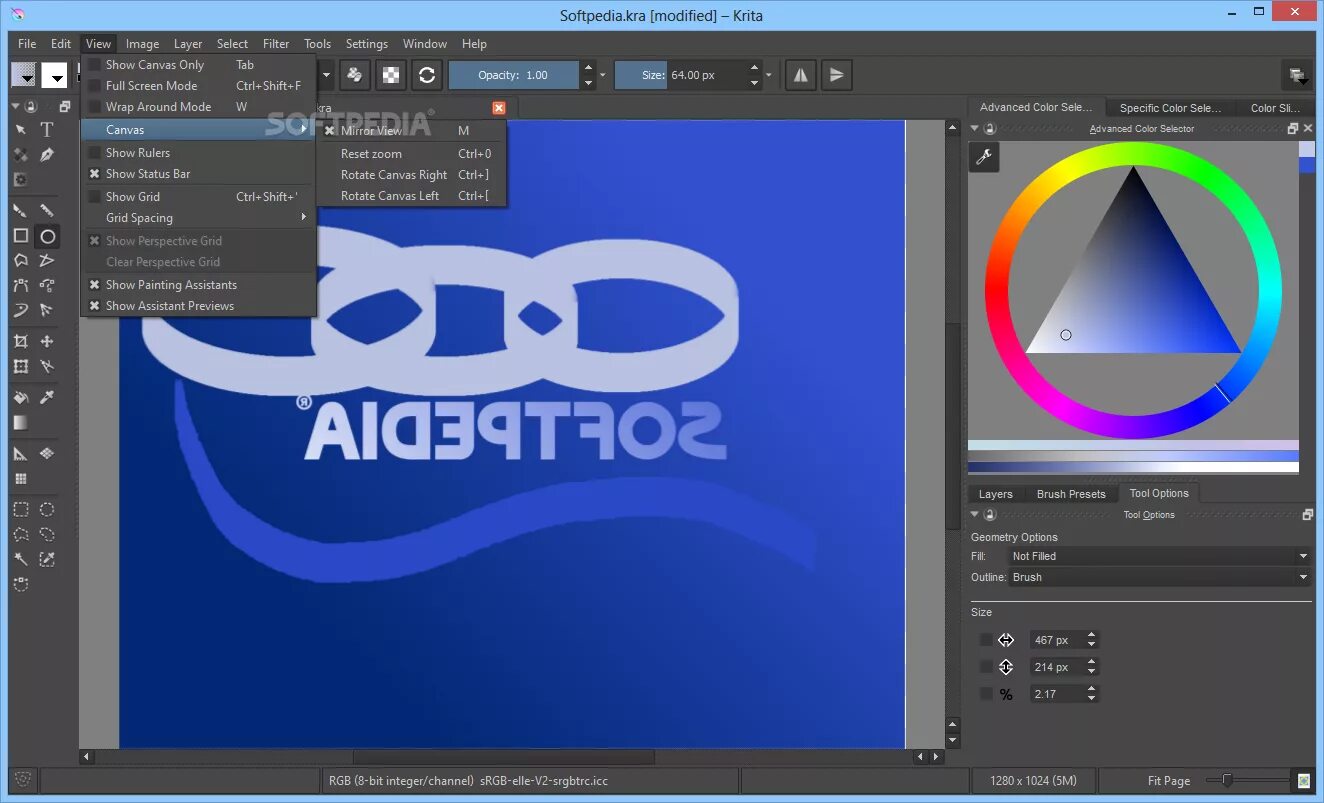Image resolution: width=1324 pixels, height=803 pixels.
Task: Click the Fit Page zoom label
Action: point(1168,780)
